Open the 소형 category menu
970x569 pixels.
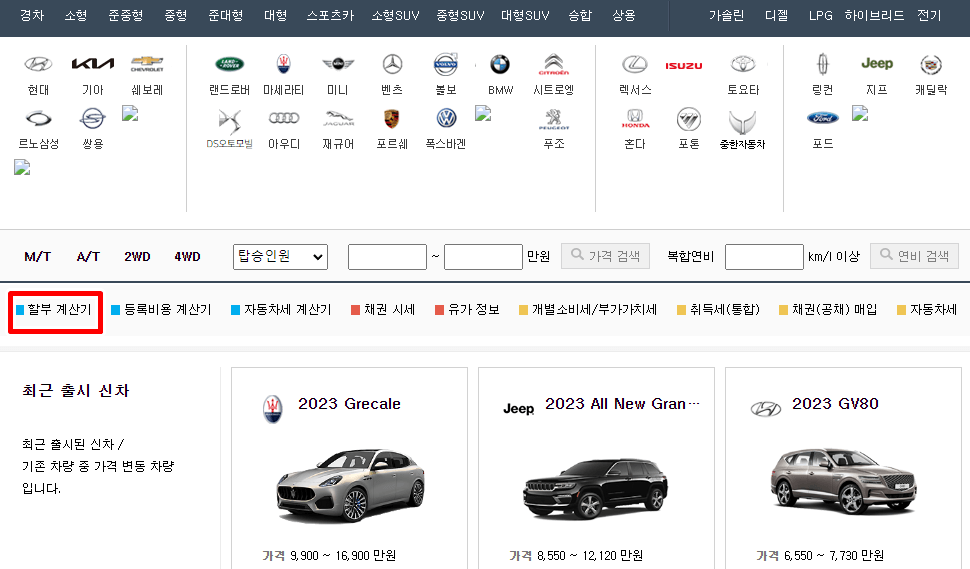point(76,15)
